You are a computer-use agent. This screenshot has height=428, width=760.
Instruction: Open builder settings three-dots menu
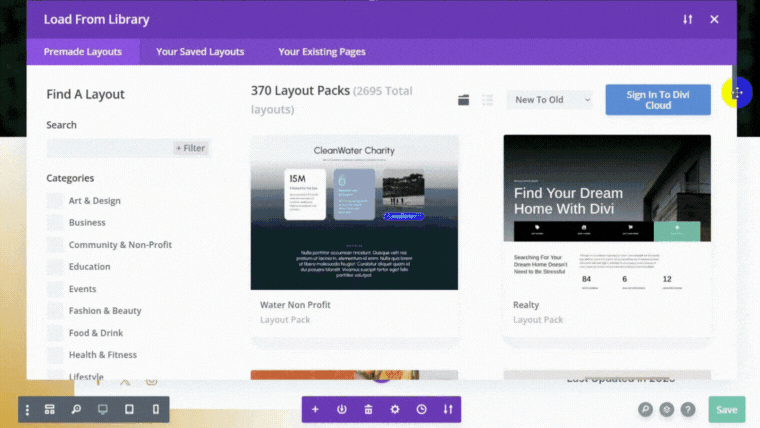click(27, 410)
